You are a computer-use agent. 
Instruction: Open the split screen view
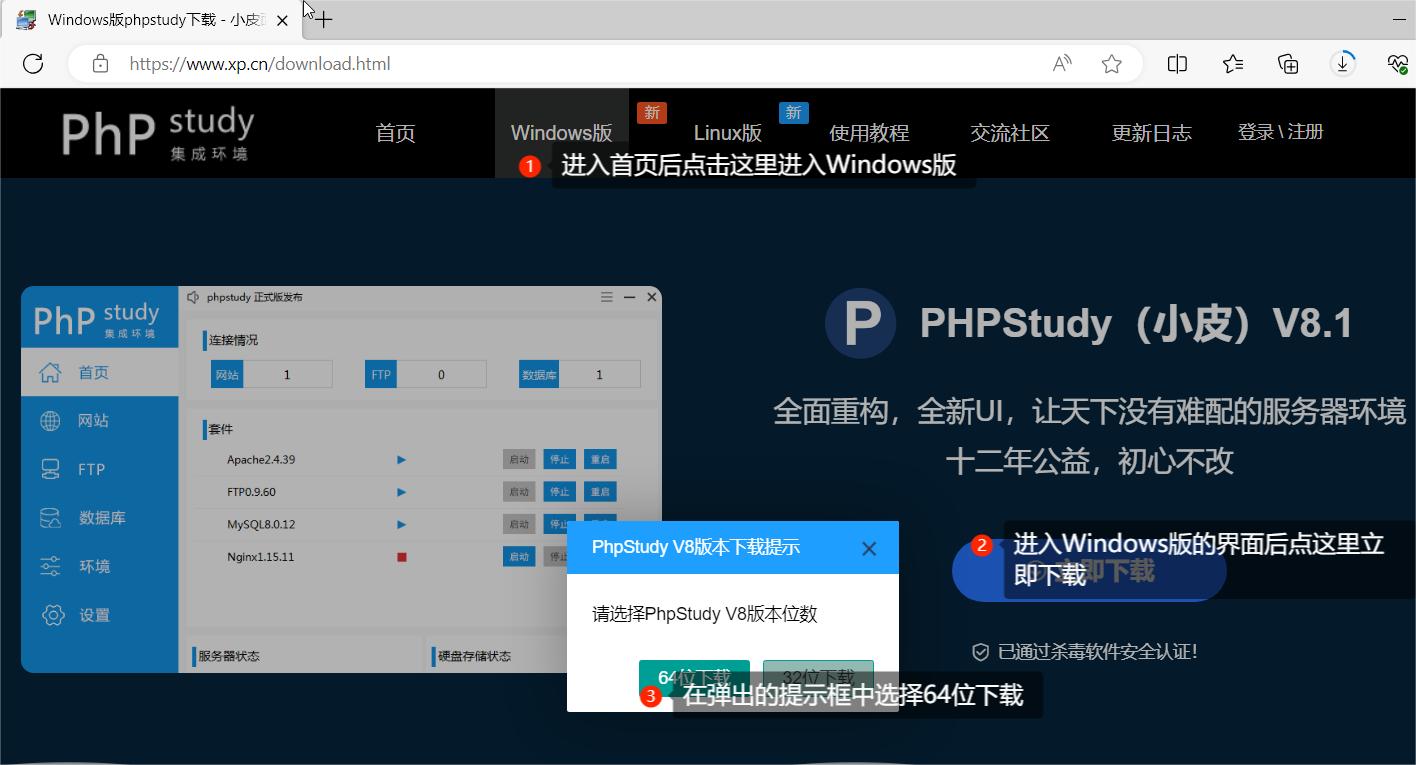click(x=1177, y=63)
